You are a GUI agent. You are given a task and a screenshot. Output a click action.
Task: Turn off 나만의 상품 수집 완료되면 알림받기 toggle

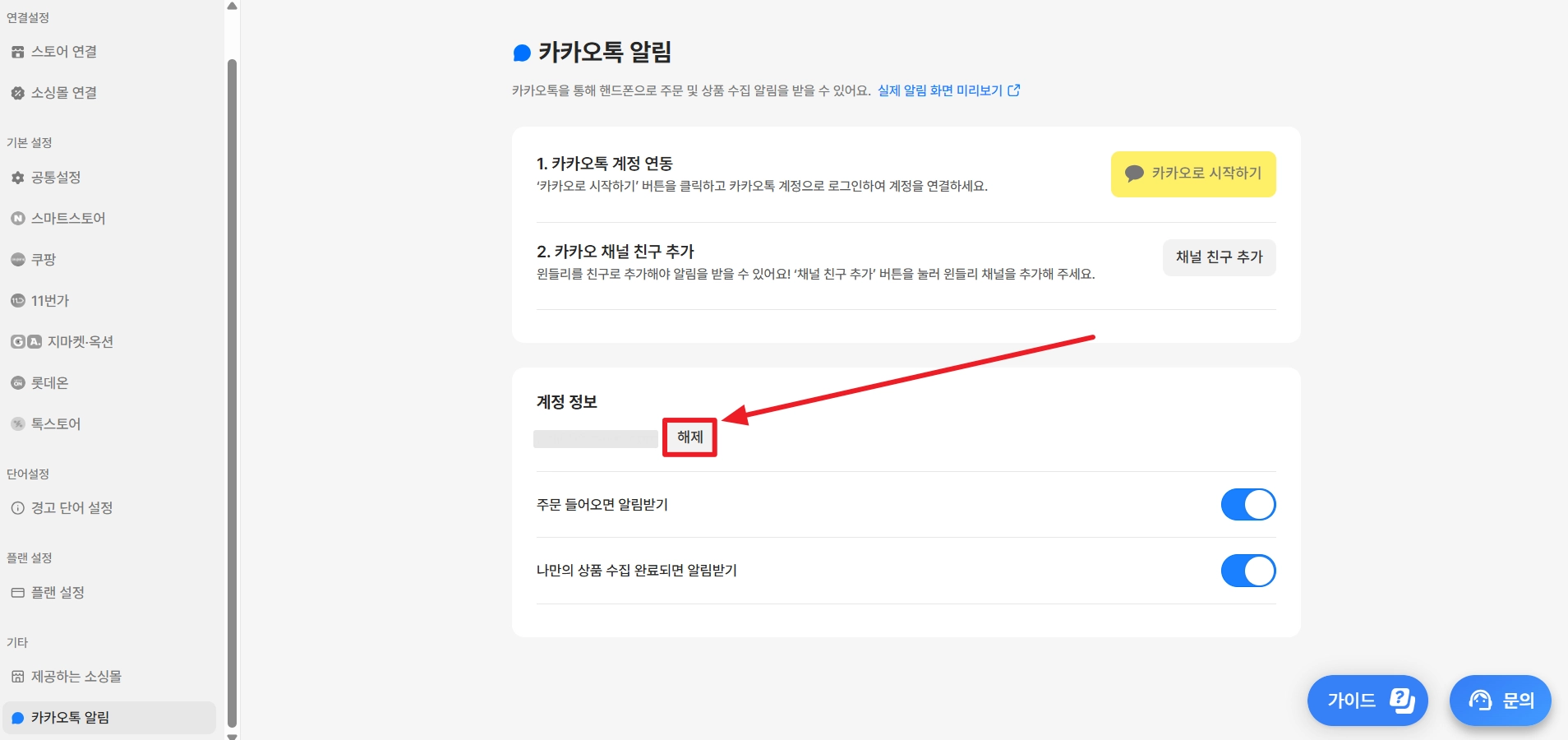pos(1248,571)
